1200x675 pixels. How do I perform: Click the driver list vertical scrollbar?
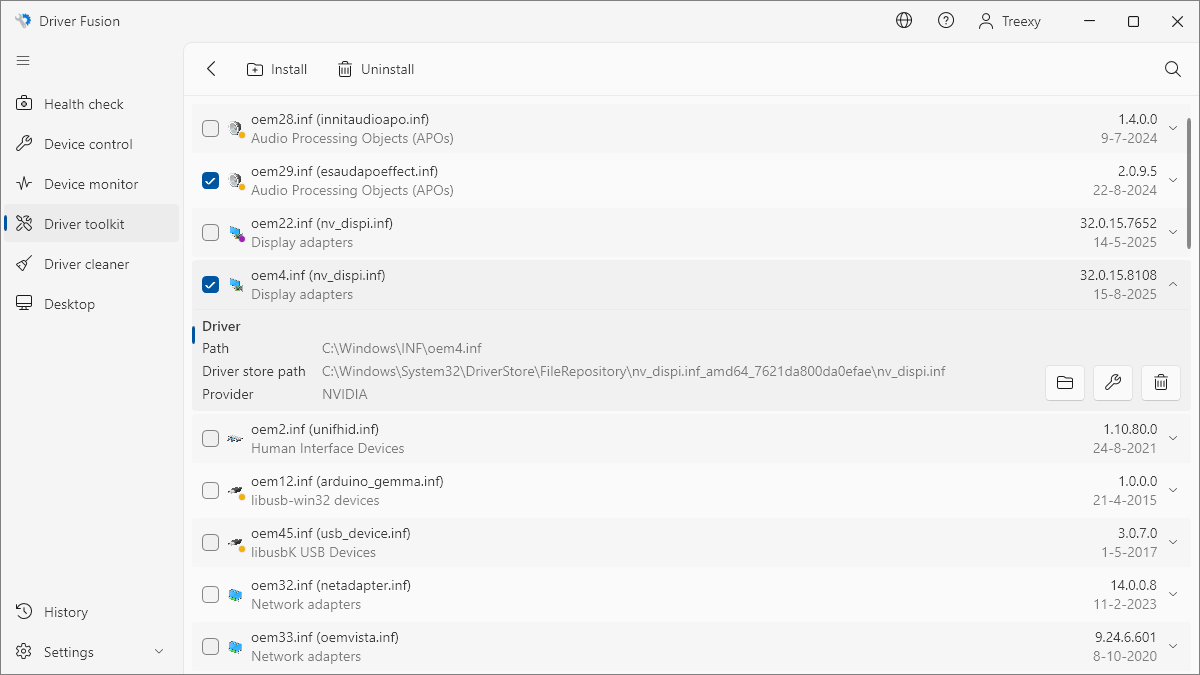click(1188, 182)
